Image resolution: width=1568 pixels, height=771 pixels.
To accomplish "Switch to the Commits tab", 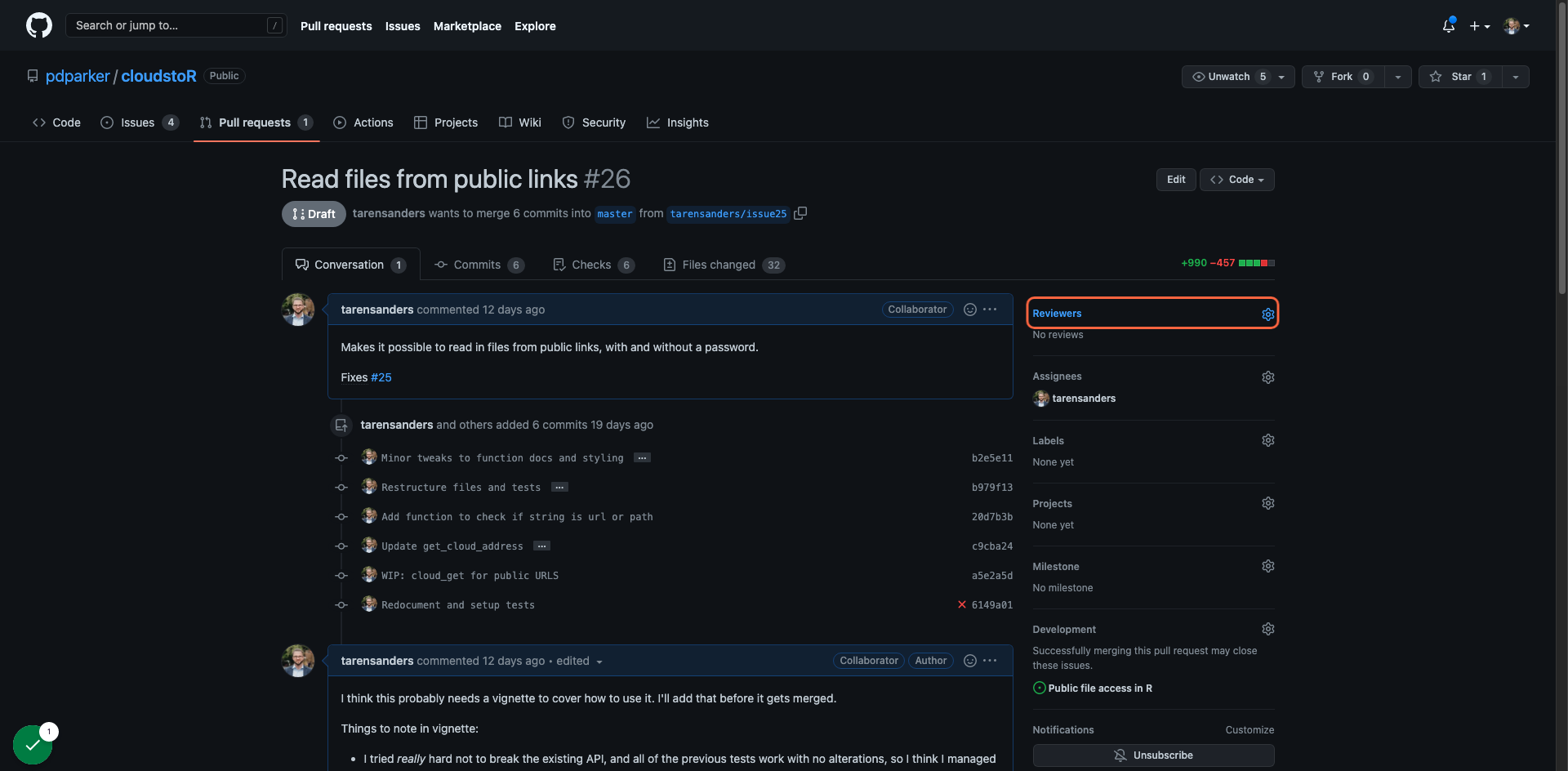I will click(479, 265).
